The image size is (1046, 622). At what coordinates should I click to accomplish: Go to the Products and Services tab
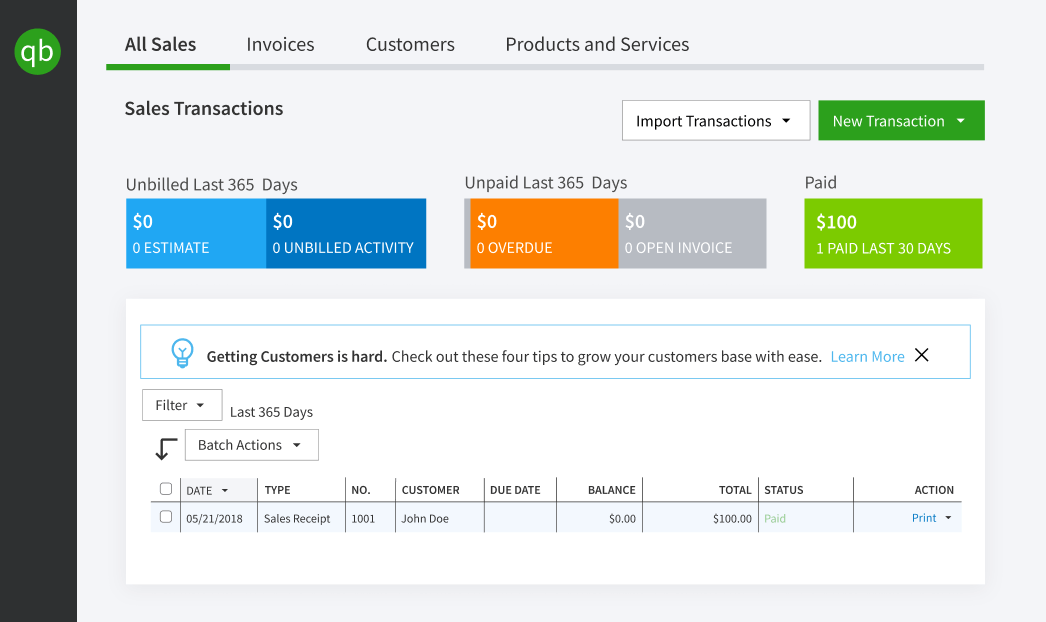(597, 44)
